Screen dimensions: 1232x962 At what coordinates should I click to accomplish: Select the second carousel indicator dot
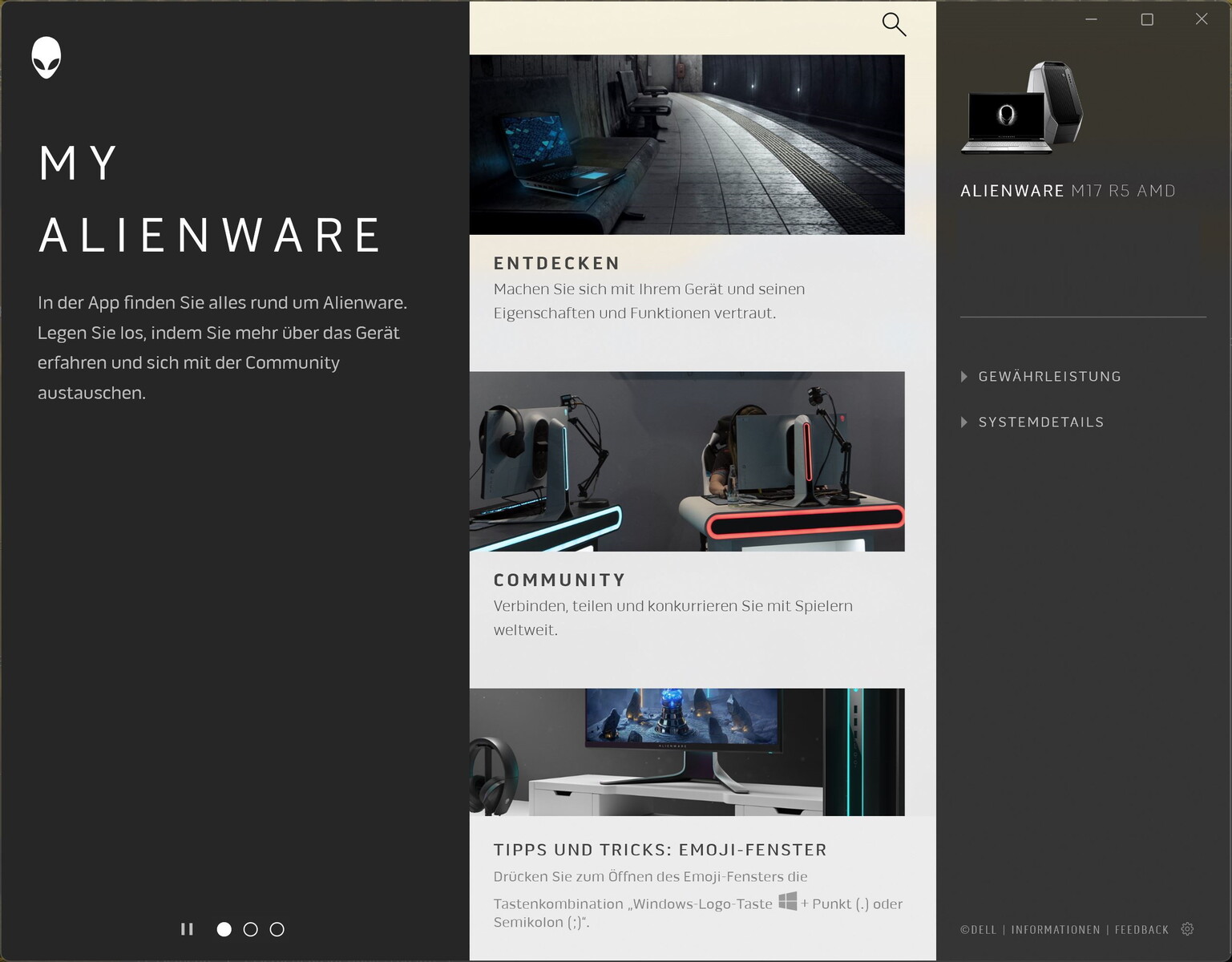tap(250, 929)
